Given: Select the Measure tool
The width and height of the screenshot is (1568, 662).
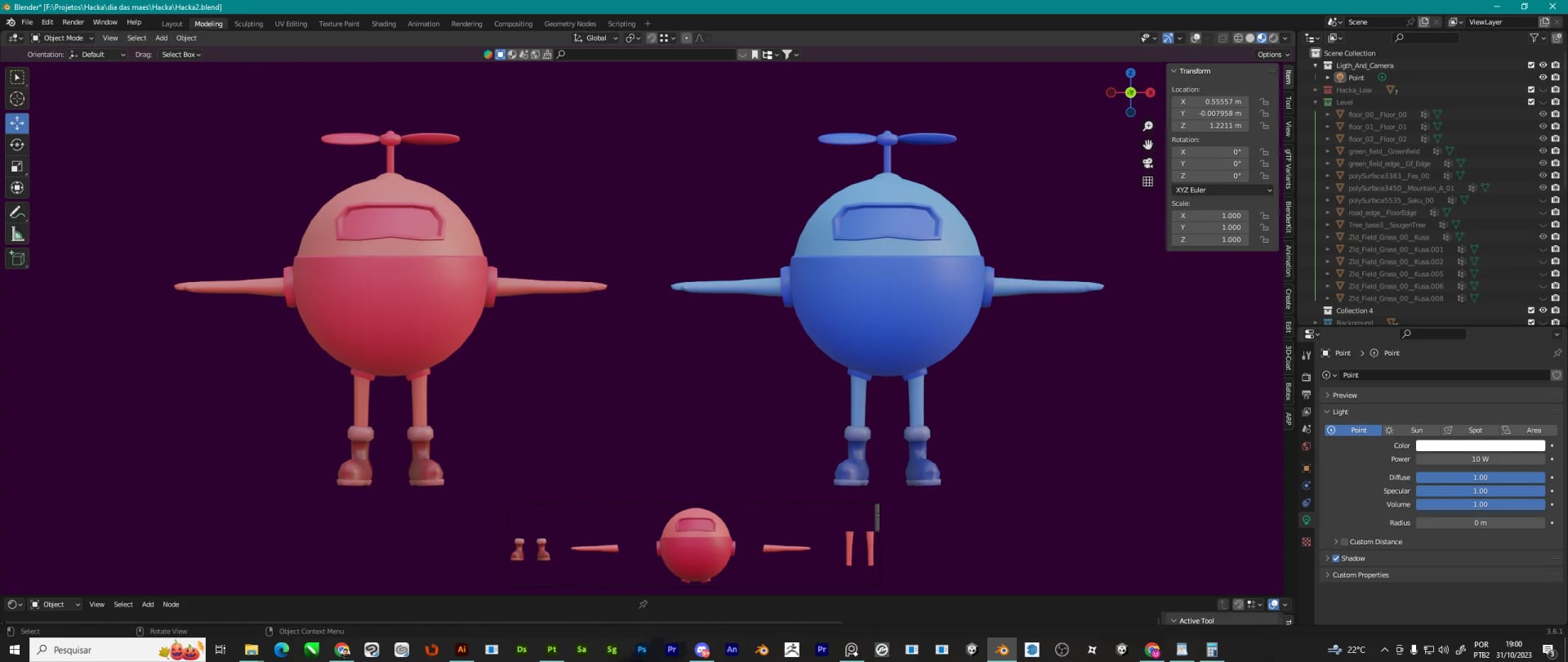Looking at the screenshot, I should point(17,235).
